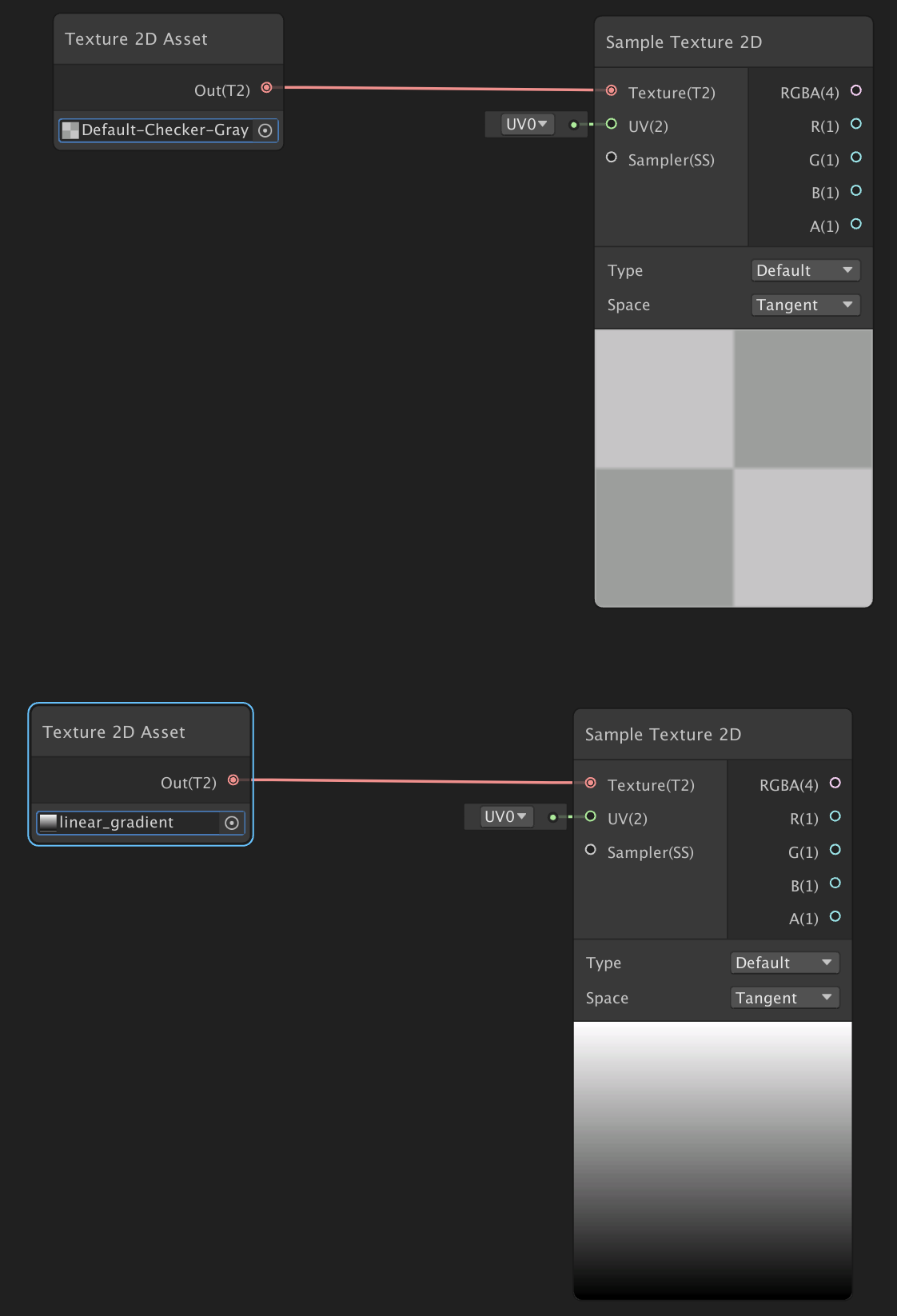
Task: Select the linear_gradient texture field
Action: tap(128, 823)
